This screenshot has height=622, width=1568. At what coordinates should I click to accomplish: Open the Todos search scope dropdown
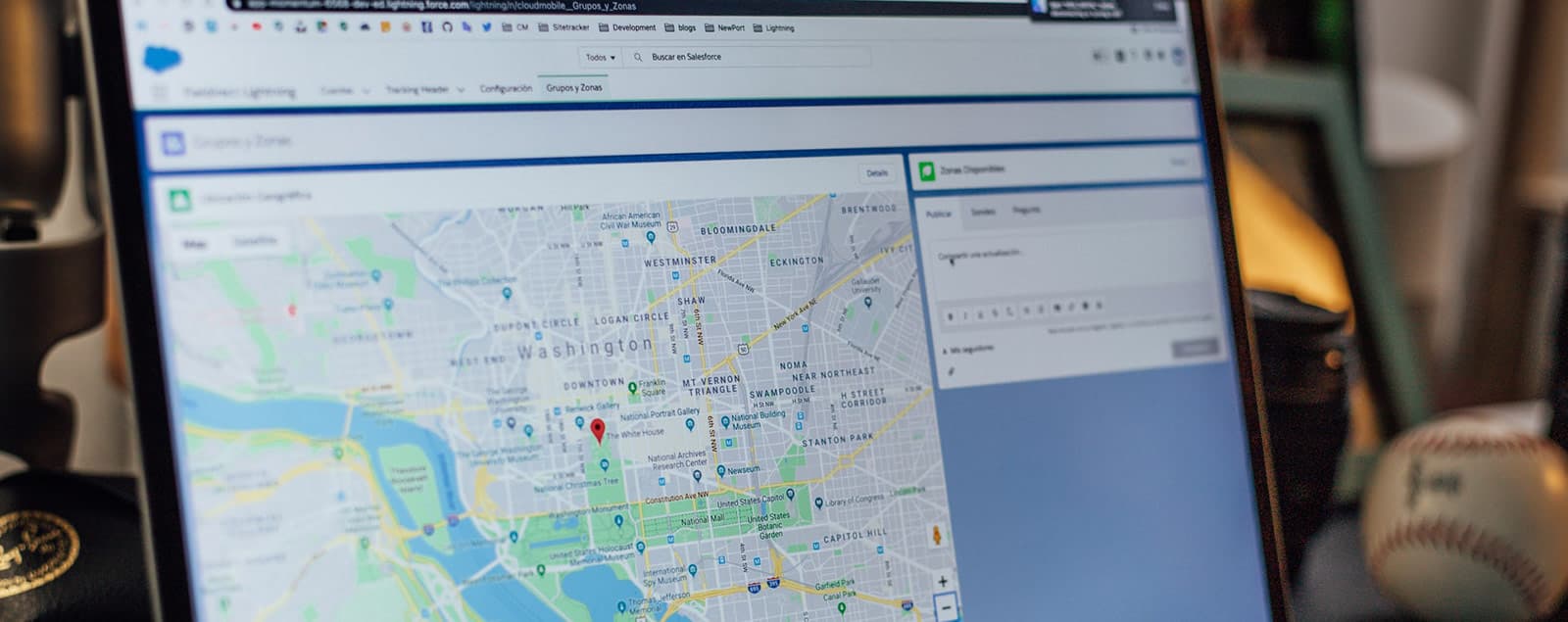pyautogui.click(x=600, y=57)
